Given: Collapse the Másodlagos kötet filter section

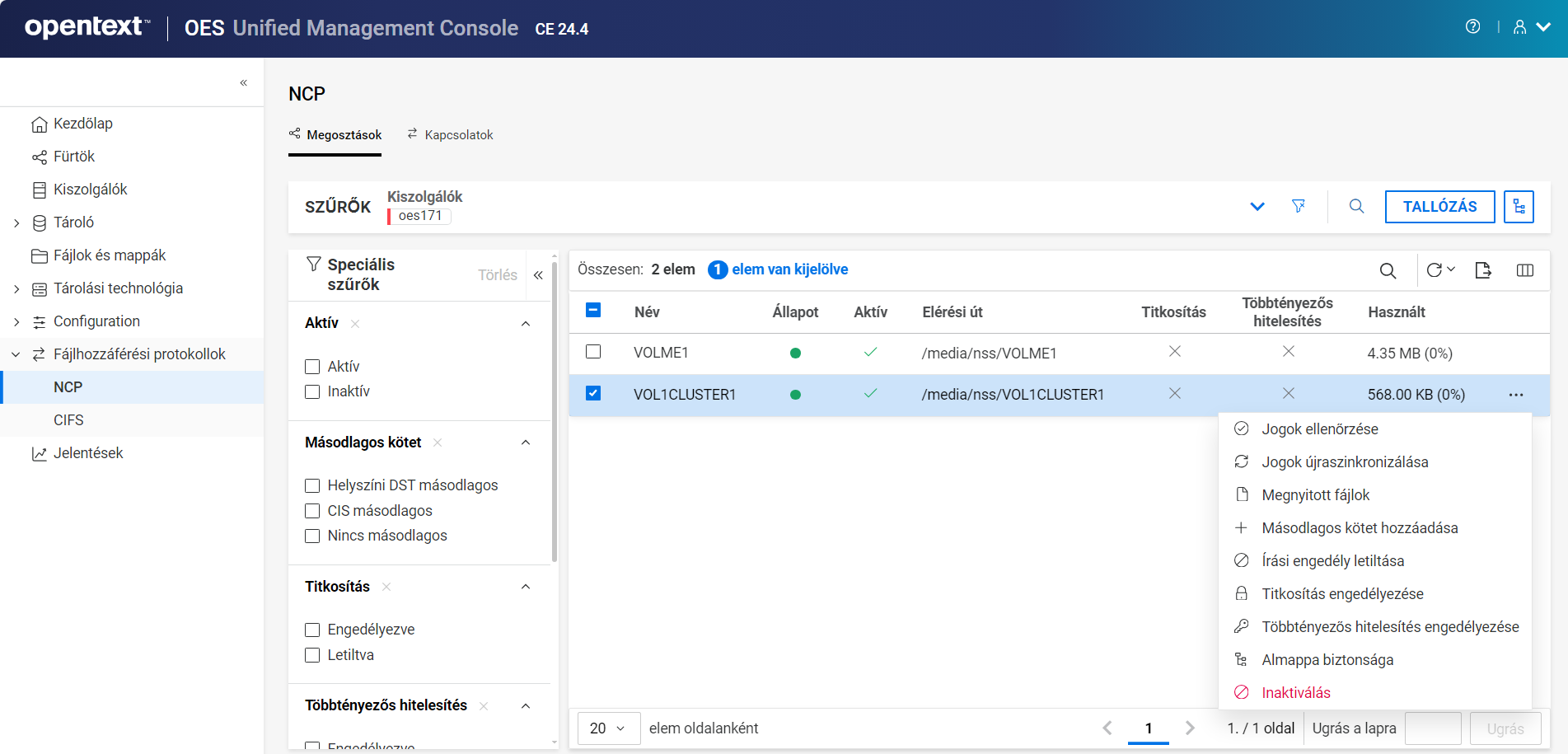Looking at the screenshot, I should click(526, 443).
